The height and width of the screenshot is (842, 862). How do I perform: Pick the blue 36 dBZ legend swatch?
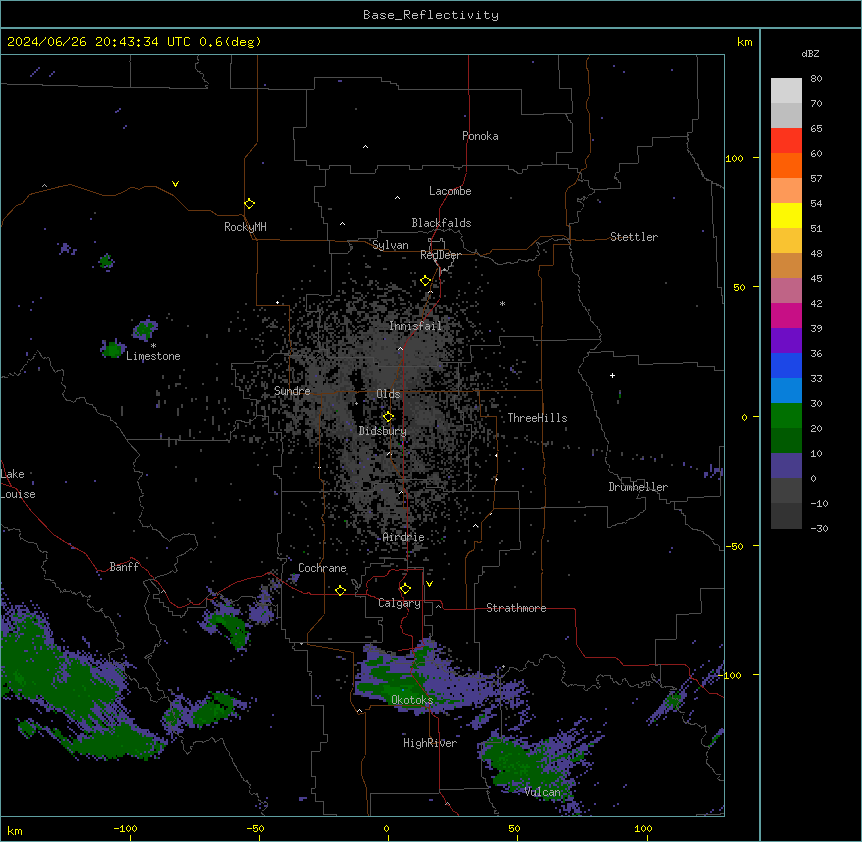[x=786, y=365]
